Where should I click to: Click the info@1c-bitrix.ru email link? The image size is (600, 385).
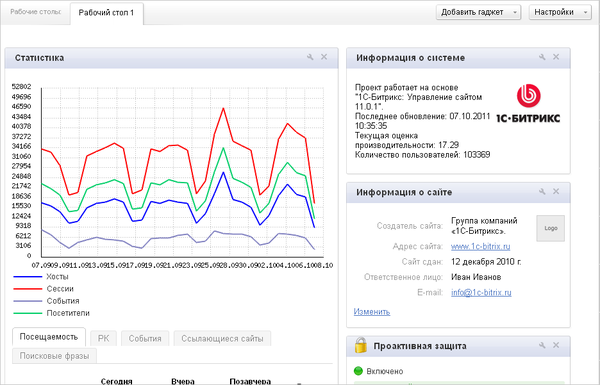coord(481,292)
